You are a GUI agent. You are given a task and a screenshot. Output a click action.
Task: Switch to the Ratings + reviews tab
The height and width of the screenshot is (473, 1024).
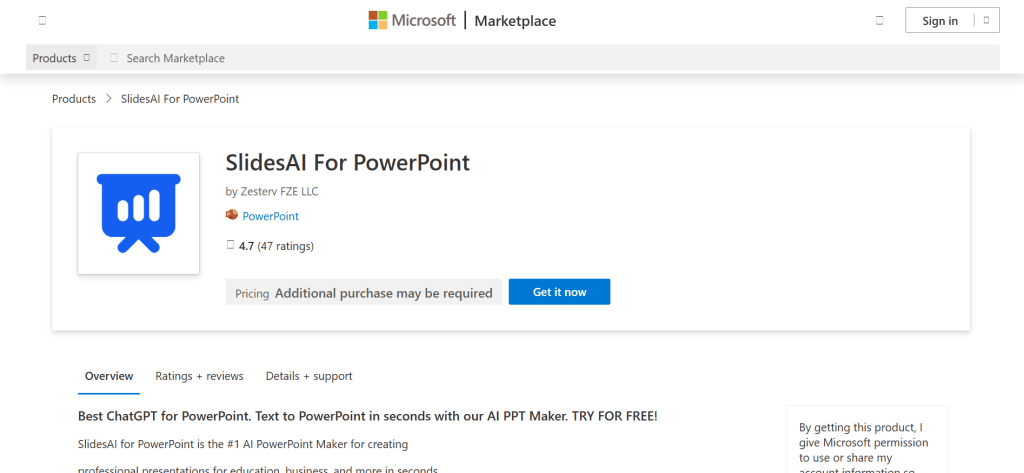point(199,376)
